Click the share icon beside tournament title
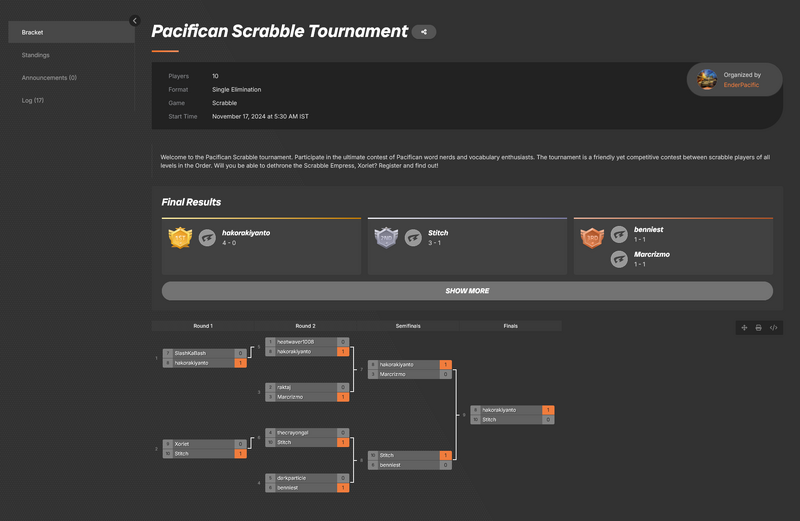This screenshot has width=800, height=521. 424,32
